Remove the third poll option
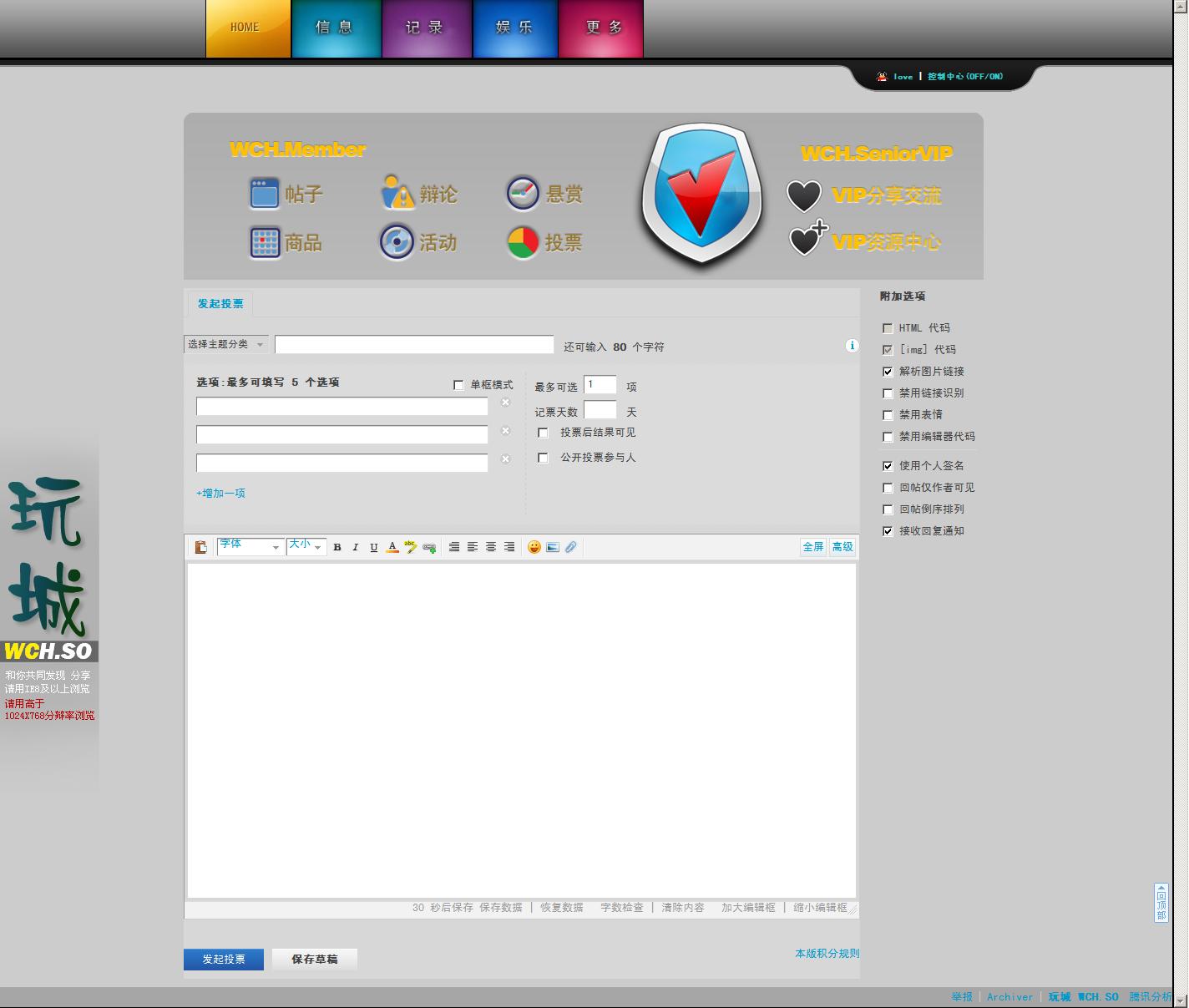This screenshot has width=1189, height=1008. [505, 459]
